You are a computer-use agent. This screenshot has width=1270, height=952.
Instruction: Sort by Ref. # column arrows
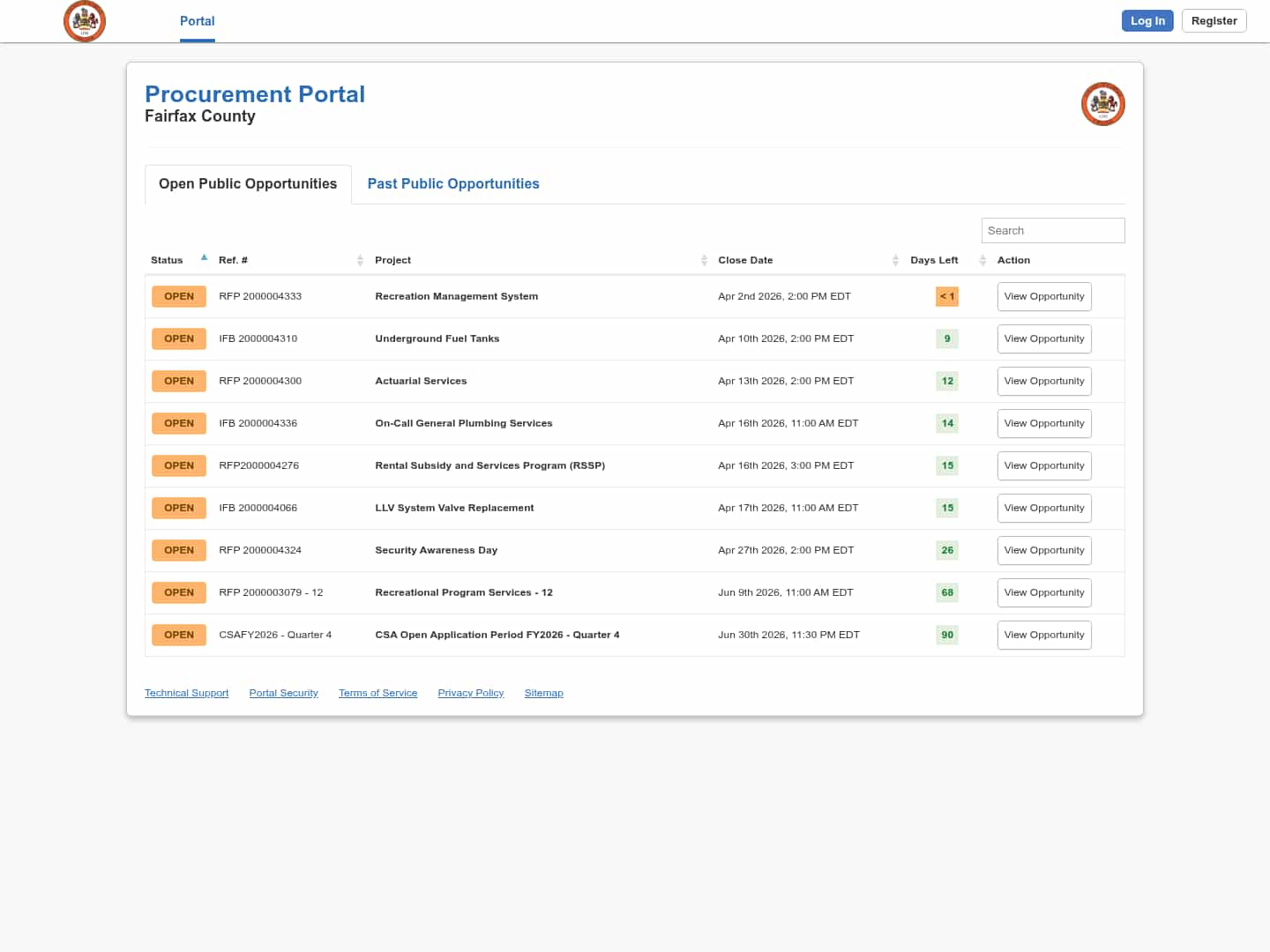[x=360, y=260]
